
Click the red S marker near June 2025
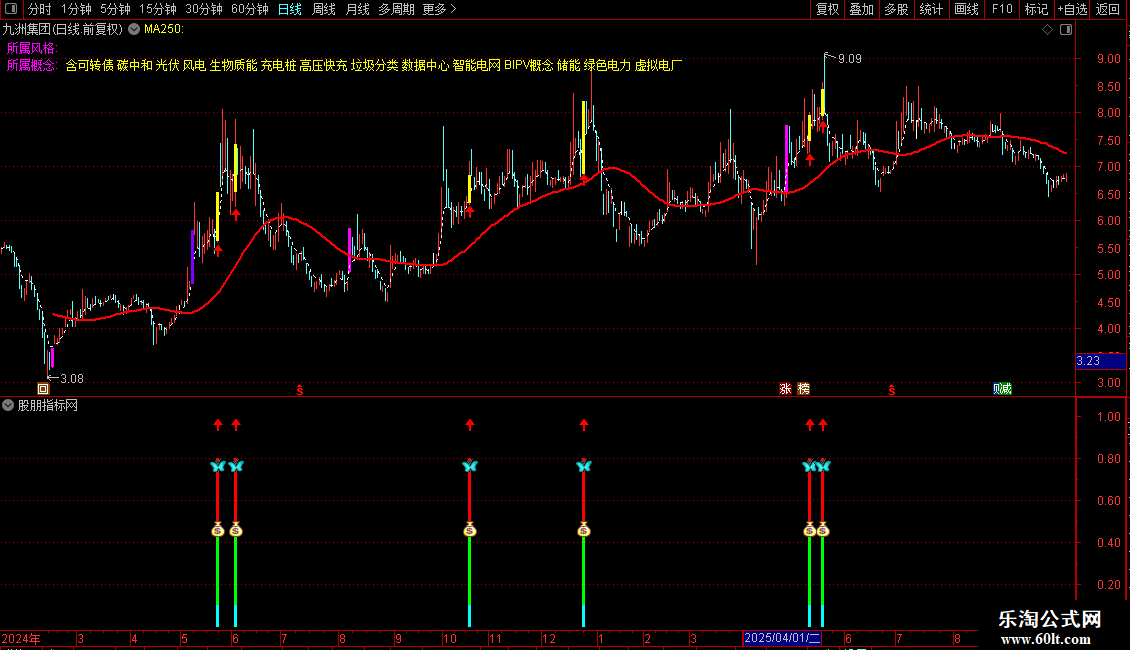891,390
